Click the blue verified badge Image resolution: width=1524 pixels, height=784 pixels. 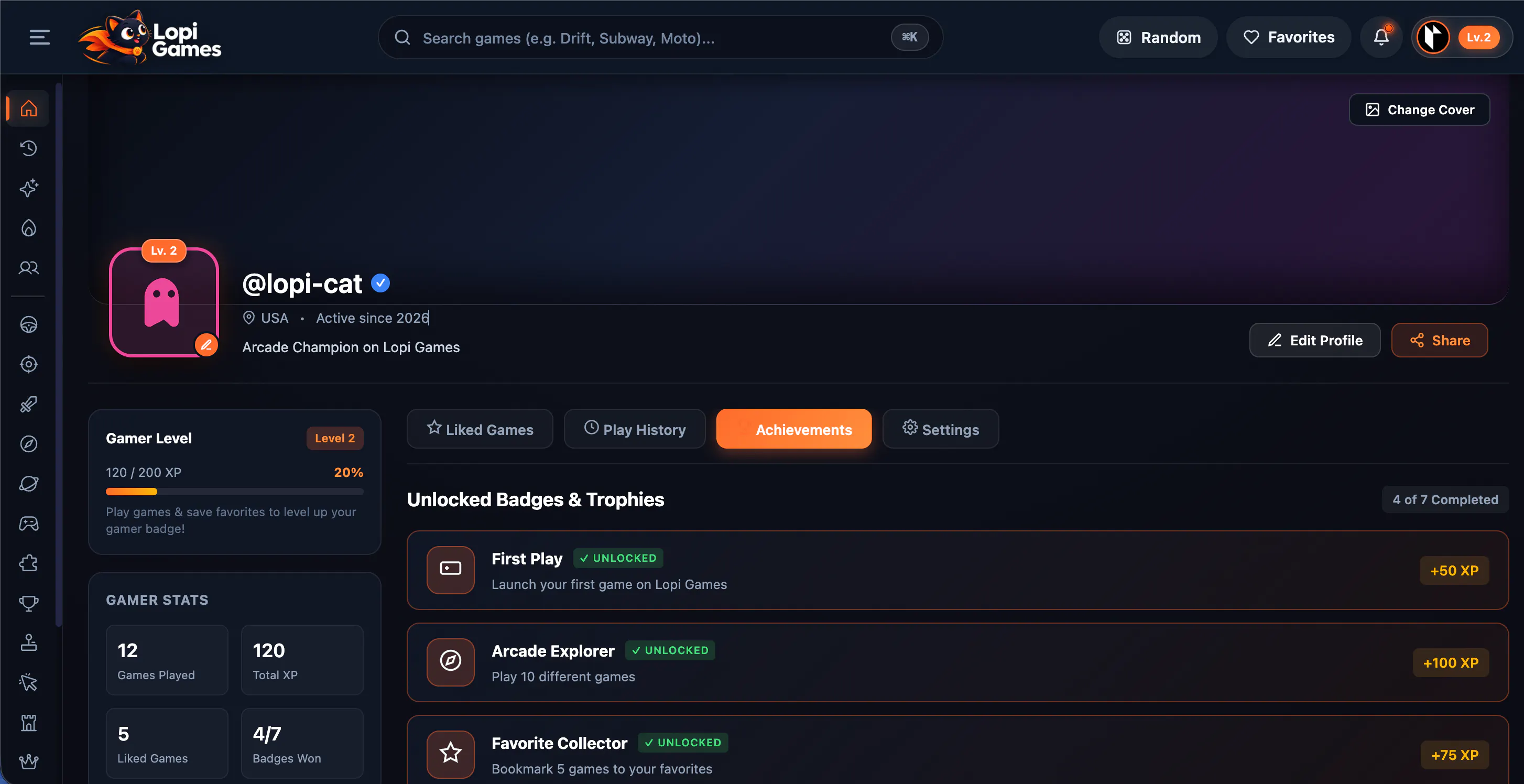(380, 284)
